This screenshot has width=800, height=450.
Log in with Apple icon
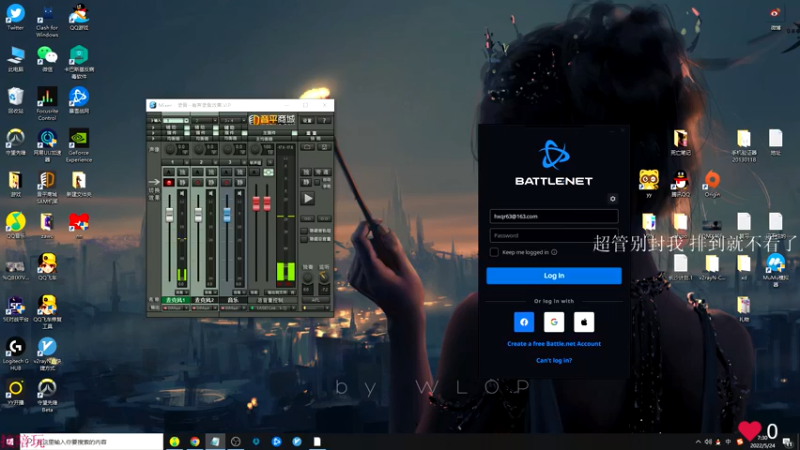coord(584,322)
